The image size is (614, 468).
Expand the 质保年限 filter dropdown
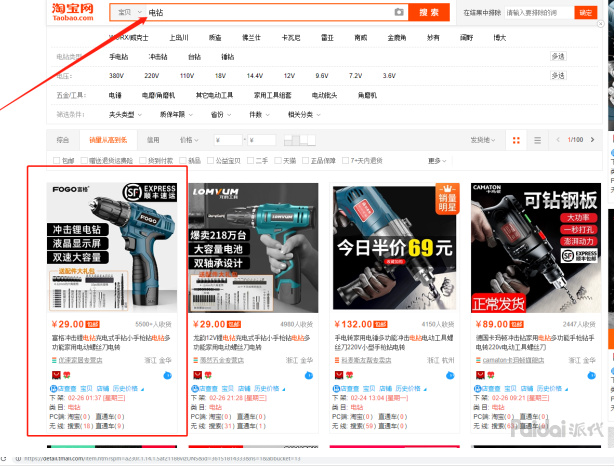coord(176,115)
